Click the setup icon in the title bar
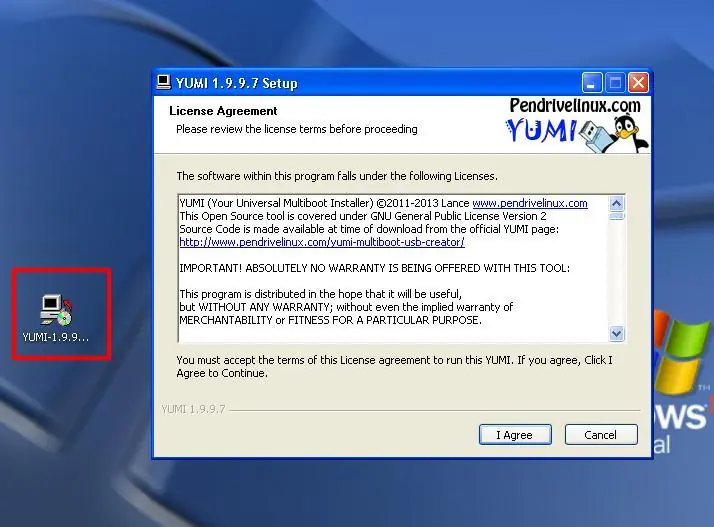The height and width of the screenshot is (527, 714). click(163, 82)
